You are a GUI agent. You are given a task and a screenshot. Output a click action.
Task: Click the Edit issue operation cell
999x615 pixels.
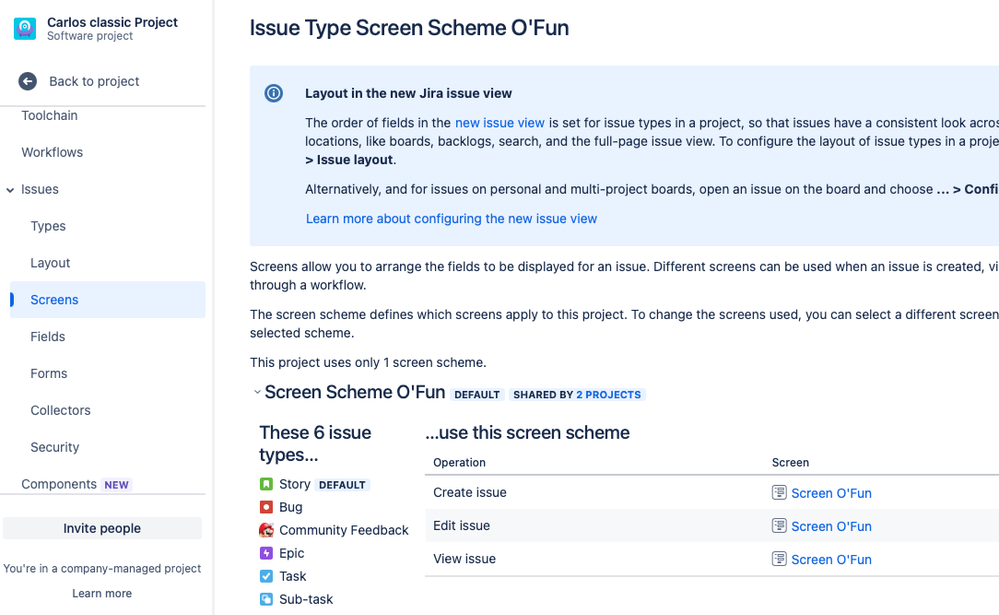(x=462, y=526)
